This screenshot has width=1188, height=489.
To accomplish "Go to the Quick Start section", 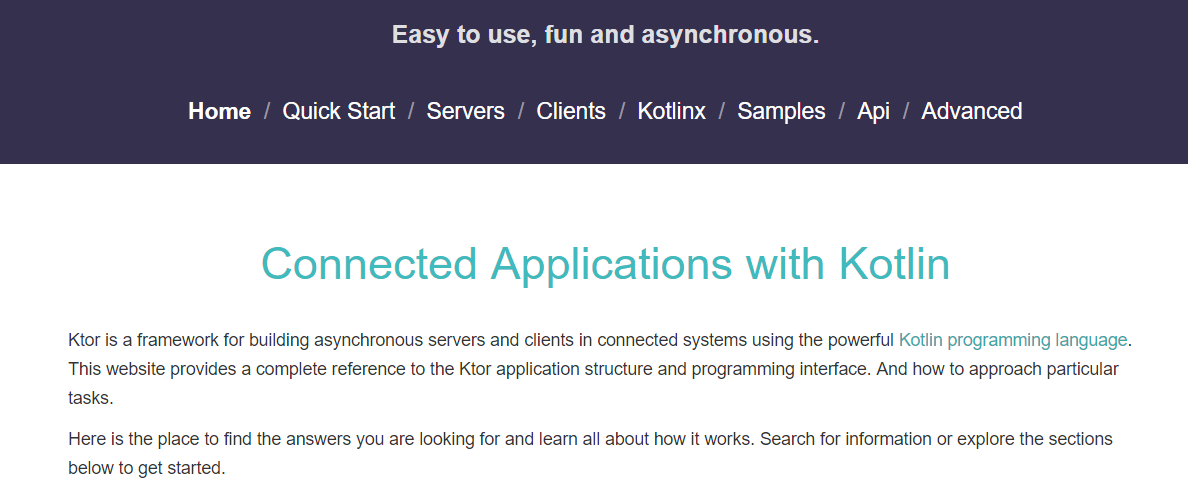I will (x=339, y=111).
